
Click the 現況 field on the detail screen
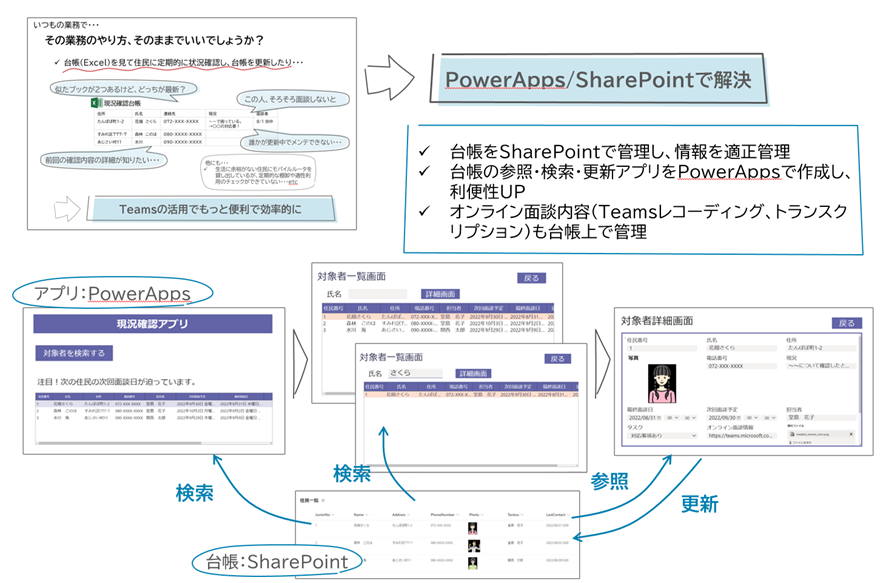[x=821, y=366]
